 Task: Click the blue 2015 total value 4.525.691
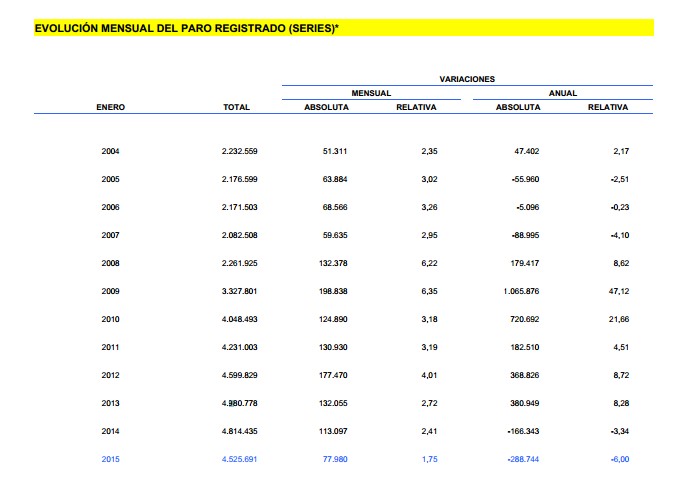click(x=240, y=460)
